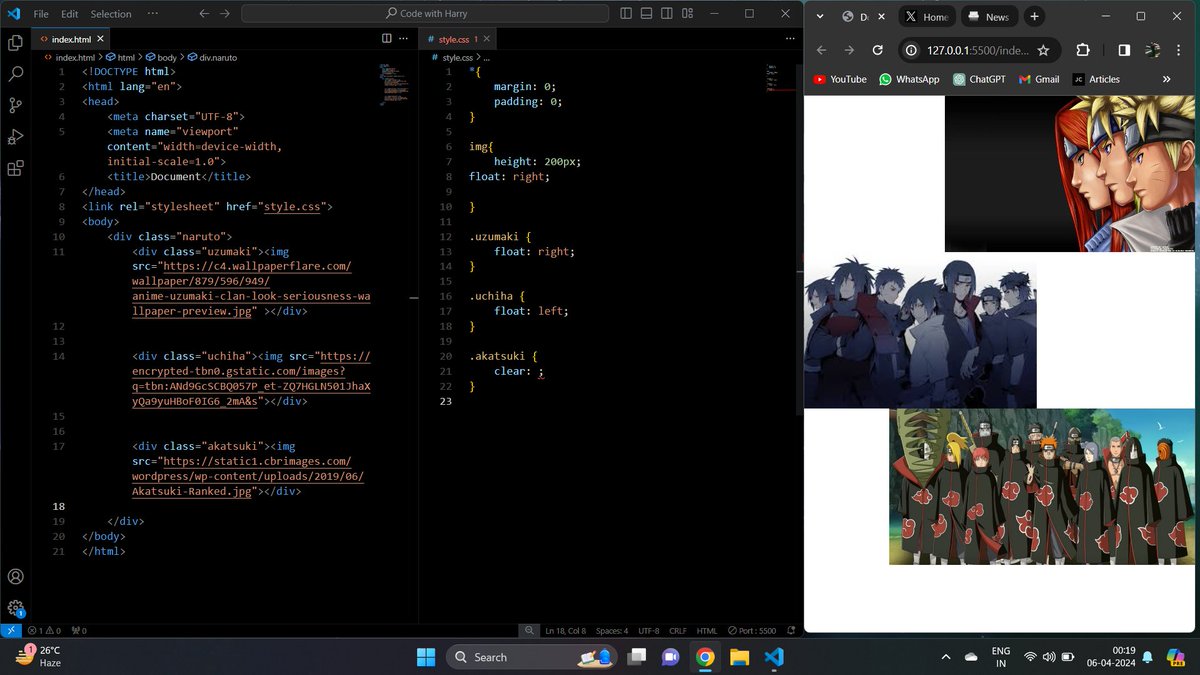Open the Chrome three-dot menu

coord(1180,50)
